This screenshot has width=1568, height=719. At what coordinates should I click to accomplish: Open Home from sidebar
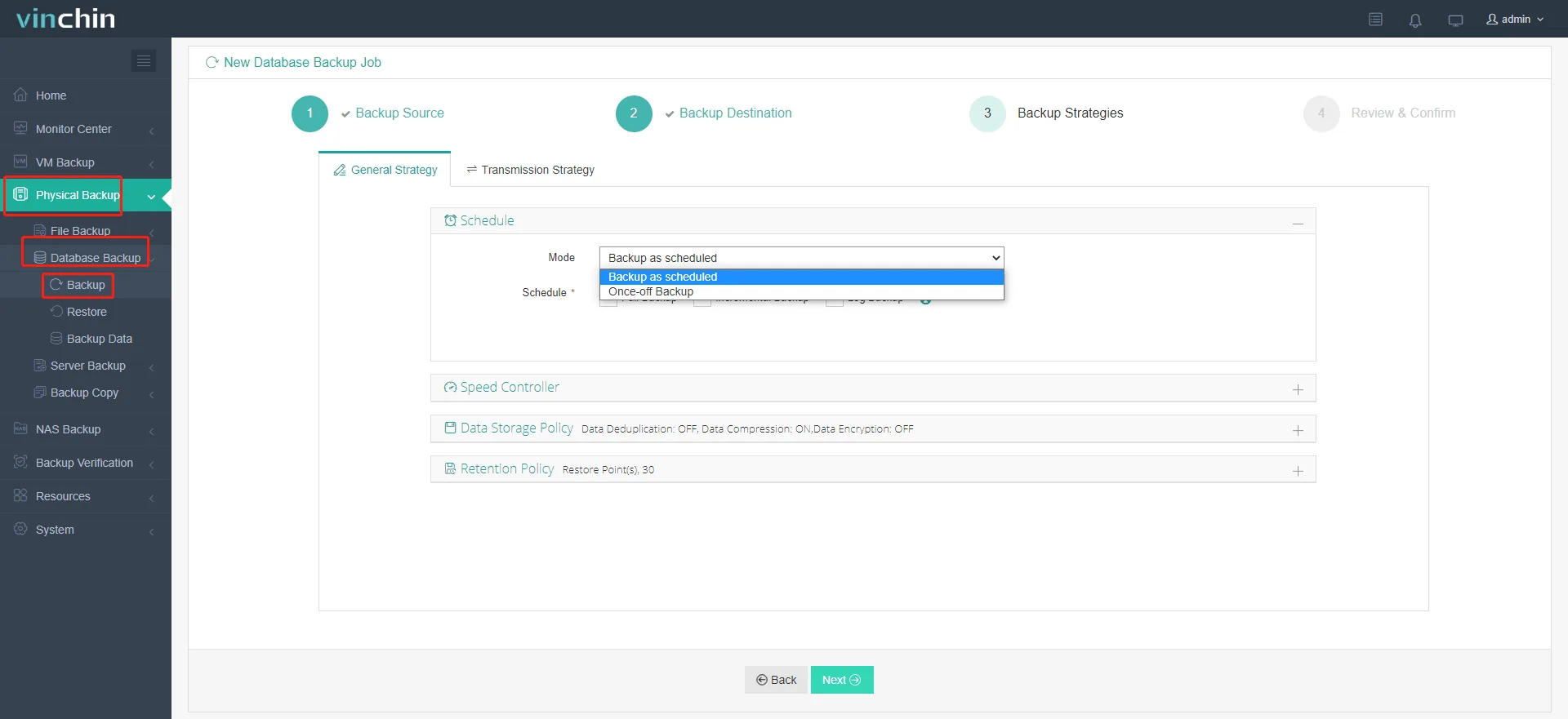(51, 95)
